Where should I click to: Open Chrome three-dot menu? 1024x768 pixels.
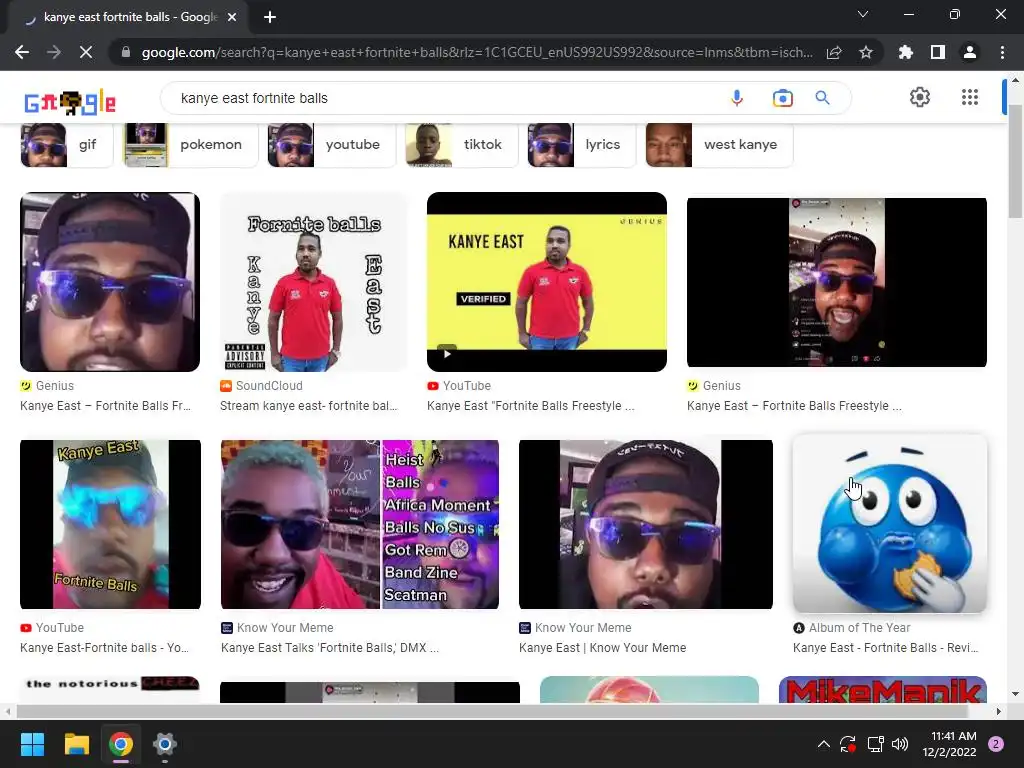tap(1002, 52)
